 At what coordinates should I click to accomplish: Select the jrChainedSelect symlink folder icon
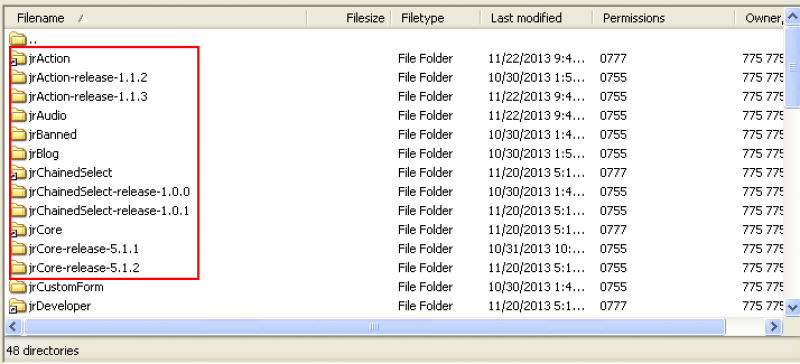(18, 173)
